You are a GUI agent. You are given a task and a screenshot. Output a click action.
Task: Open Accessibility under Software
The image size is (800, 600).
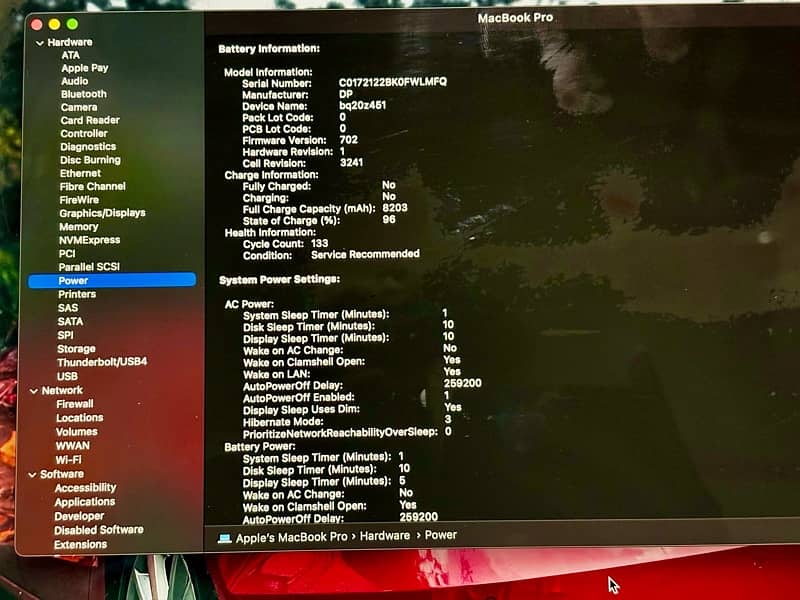(85, 488)
